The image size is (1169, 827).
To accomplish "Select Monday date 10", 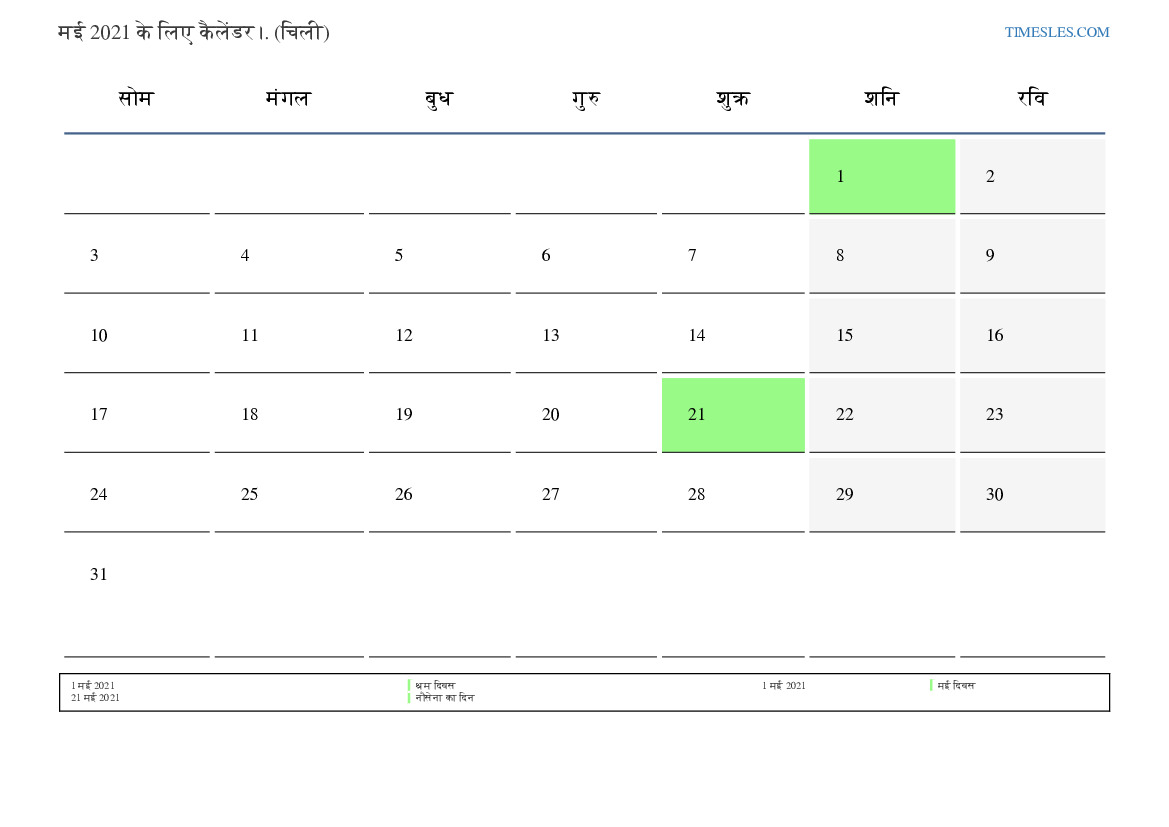I will coord(99,335).
